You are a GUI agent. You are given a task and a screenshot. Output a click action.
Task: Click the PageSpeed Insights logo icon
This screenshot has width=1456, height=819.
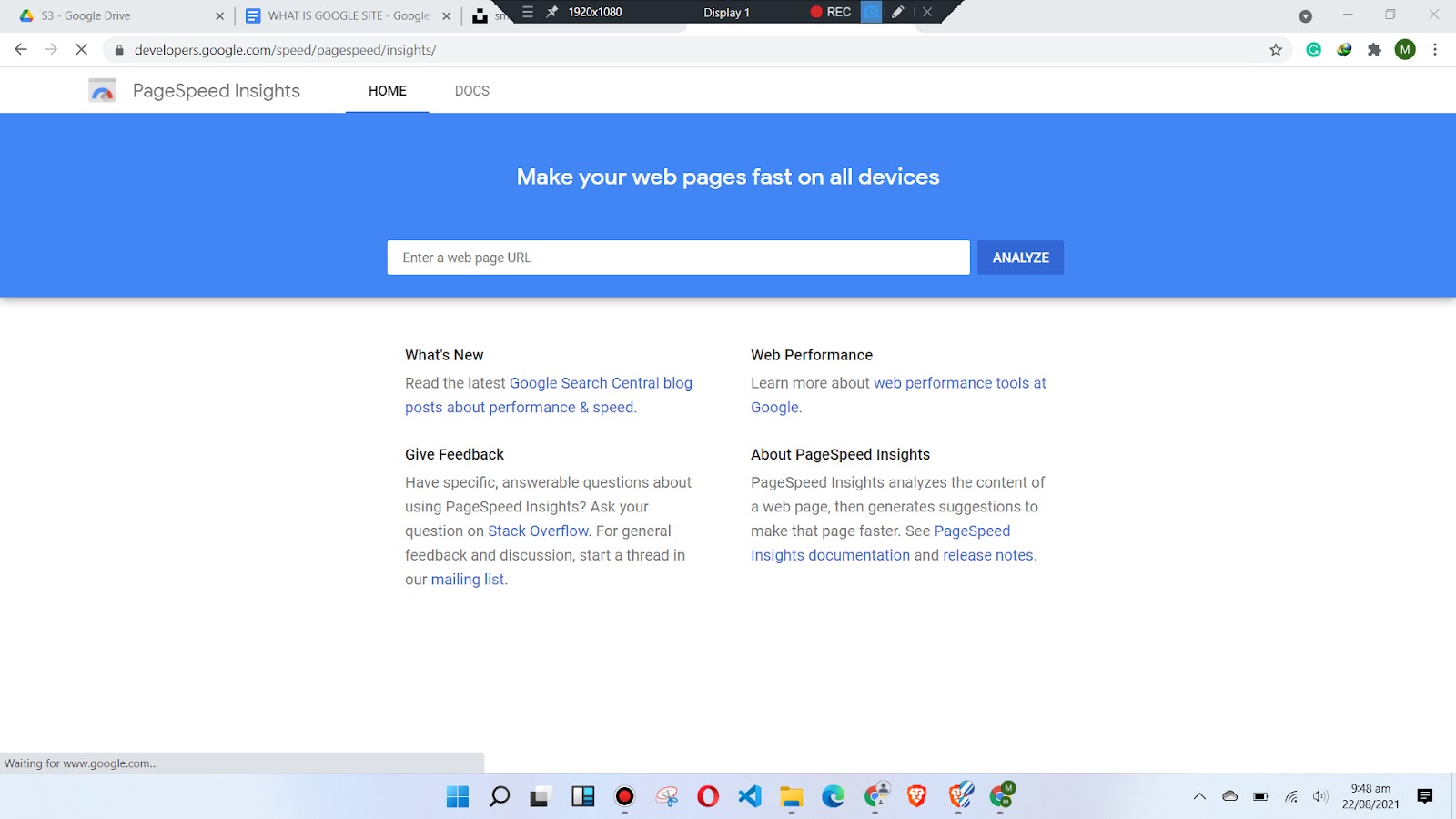point(102,91)
